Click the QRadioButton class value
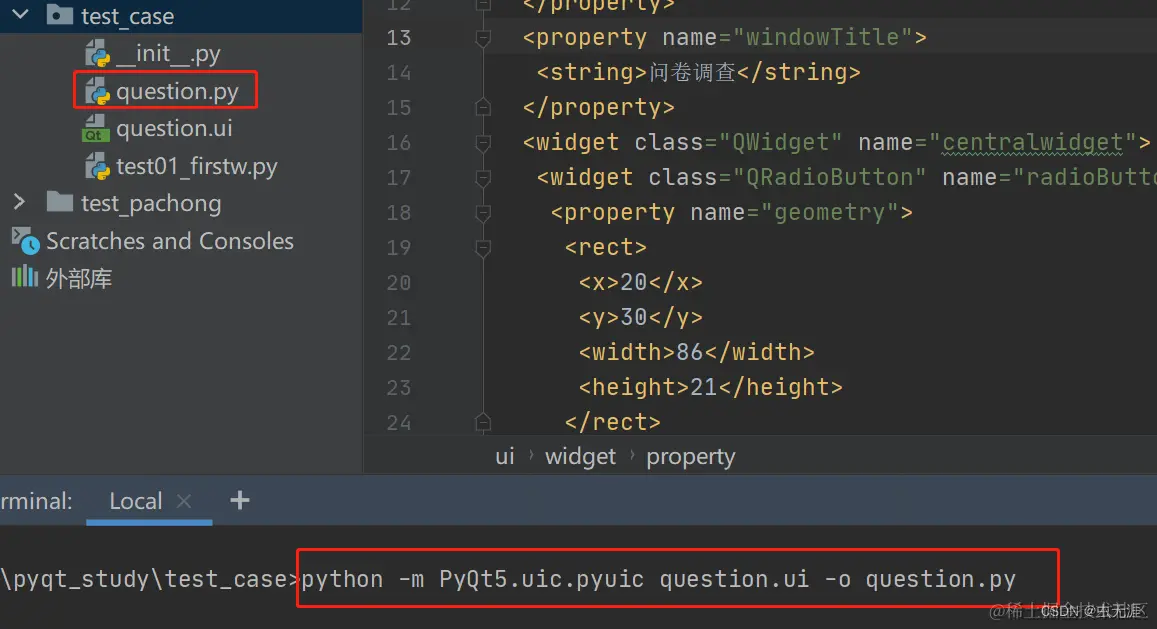 pos(829,177)
